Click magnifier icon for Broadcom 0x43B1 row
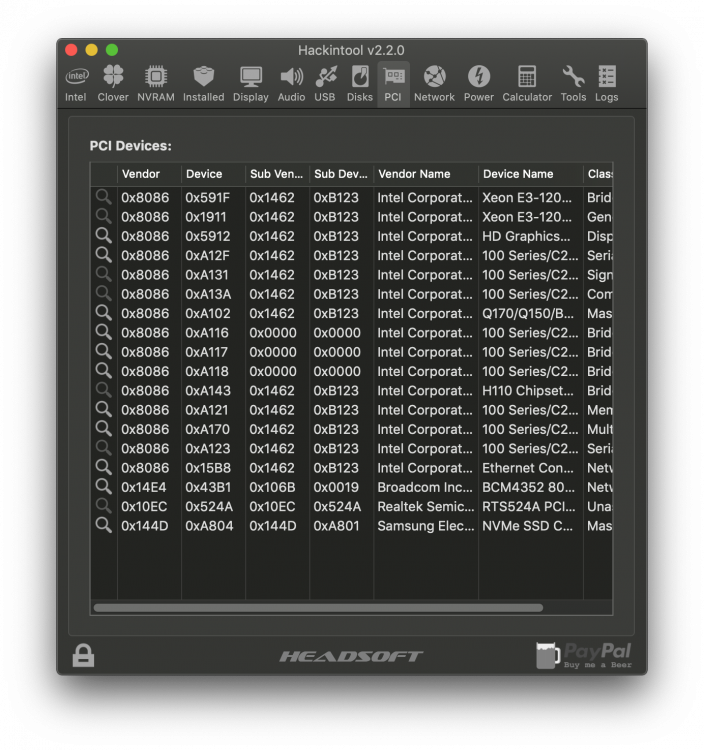The width and height of the screenshot is (704, 750). pos(103,486)
